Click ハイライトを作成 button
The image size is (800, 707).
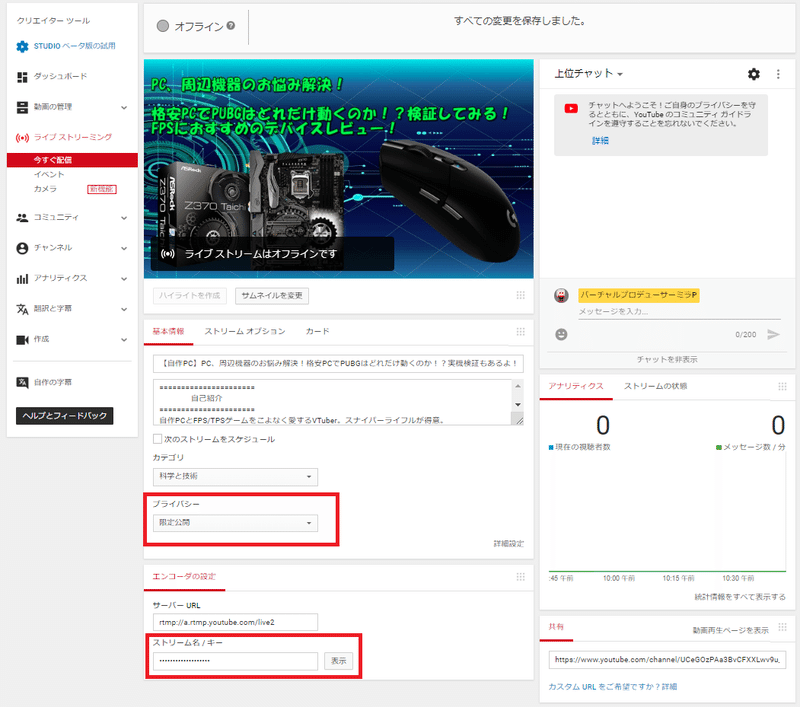point(190,296)
